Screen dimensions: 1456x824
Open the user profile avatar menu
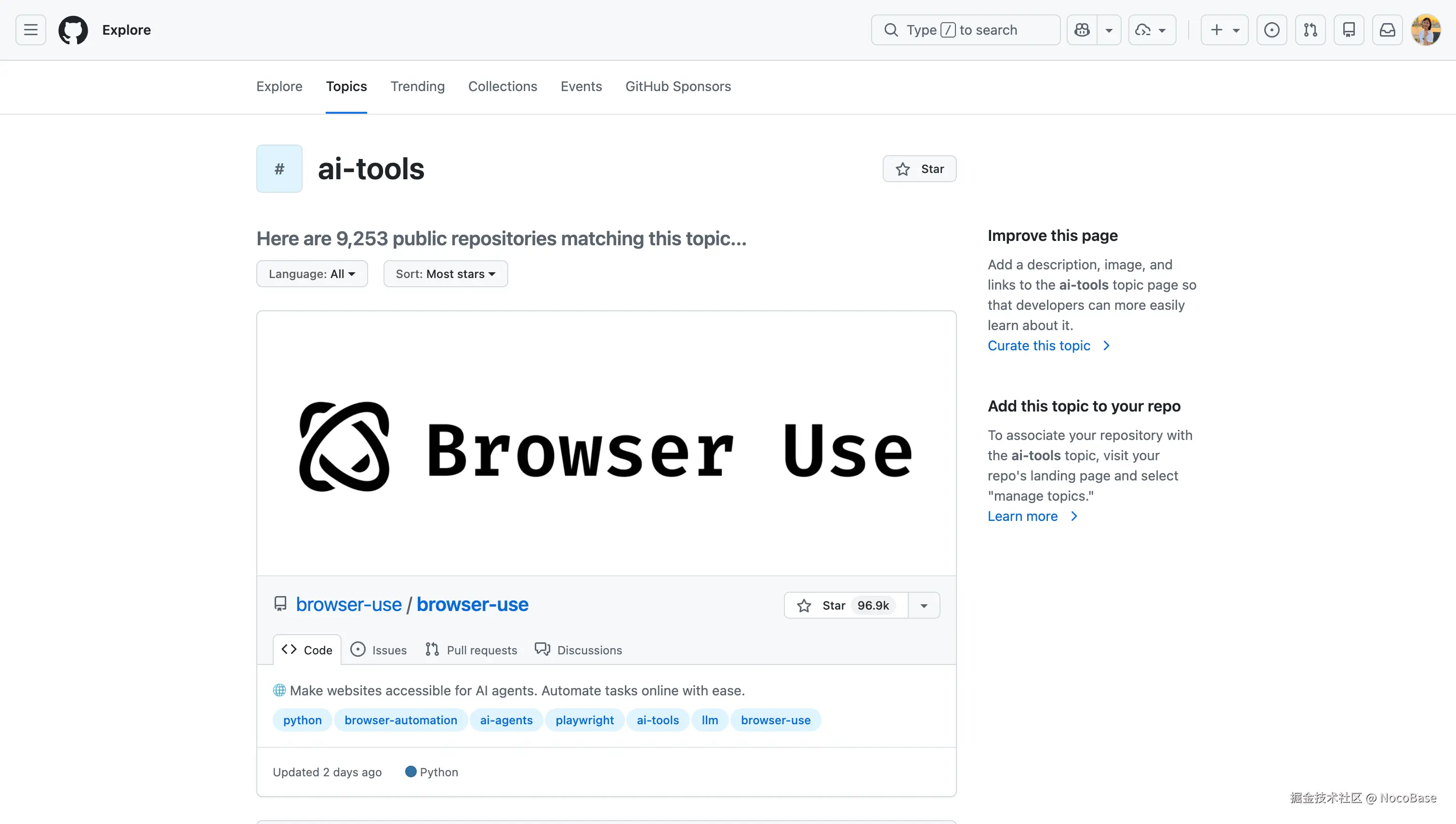point(1426,30)
